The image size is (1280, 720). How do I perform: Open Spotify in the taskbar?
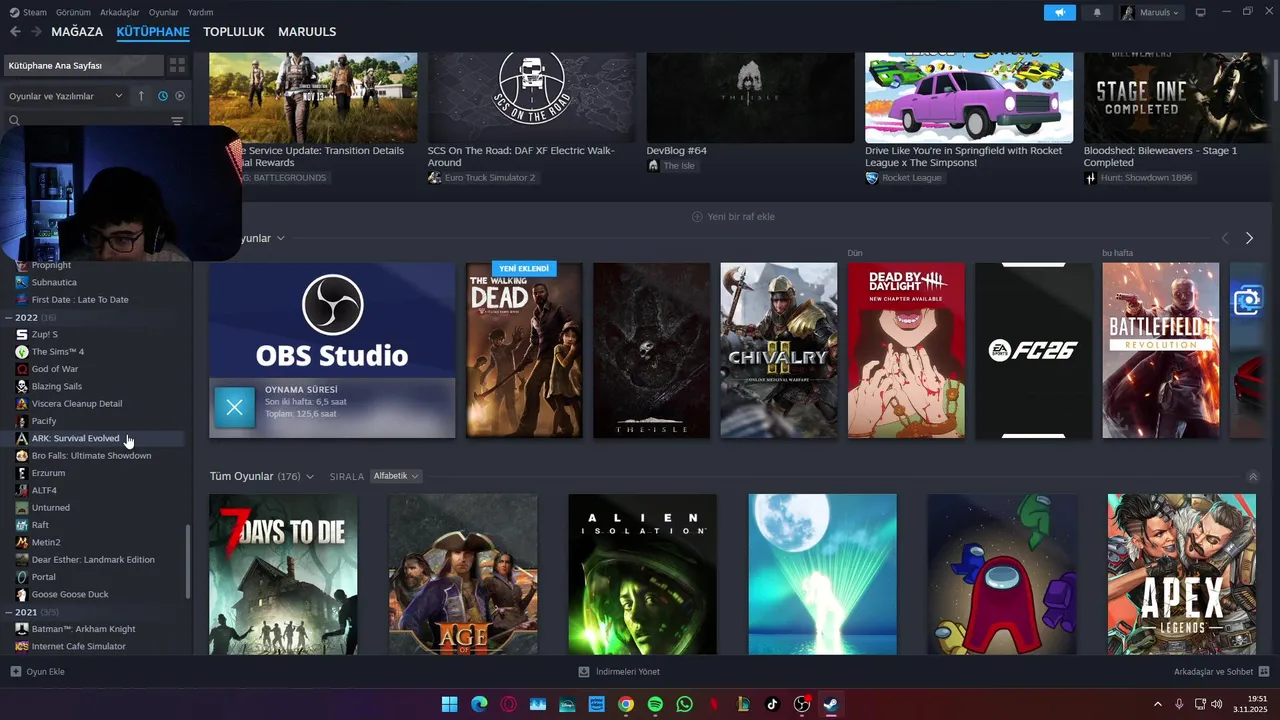pyautogui.click(x=655, y=704)
